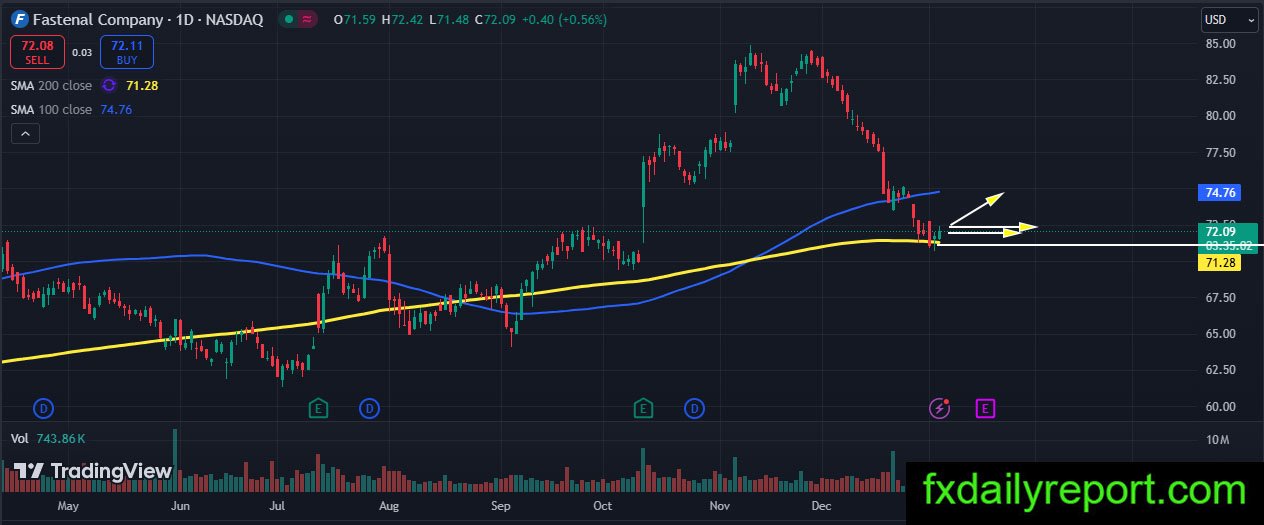Click the C72.09 close value
This screenshot has height=525, width=1264.
tap(496, 19)
